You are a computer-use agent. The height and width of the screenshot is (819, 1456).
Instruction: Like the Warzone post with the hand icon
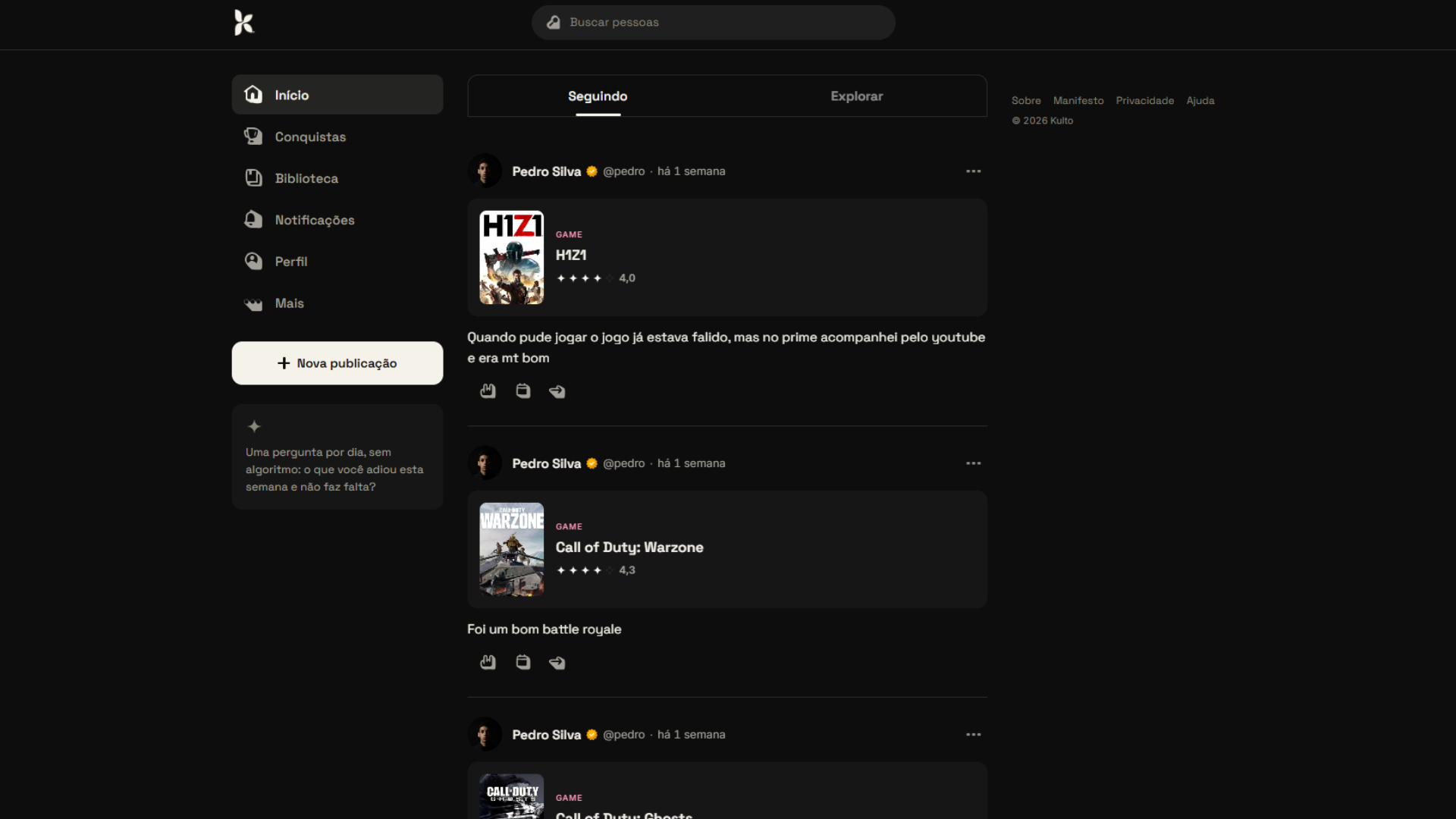488,663
